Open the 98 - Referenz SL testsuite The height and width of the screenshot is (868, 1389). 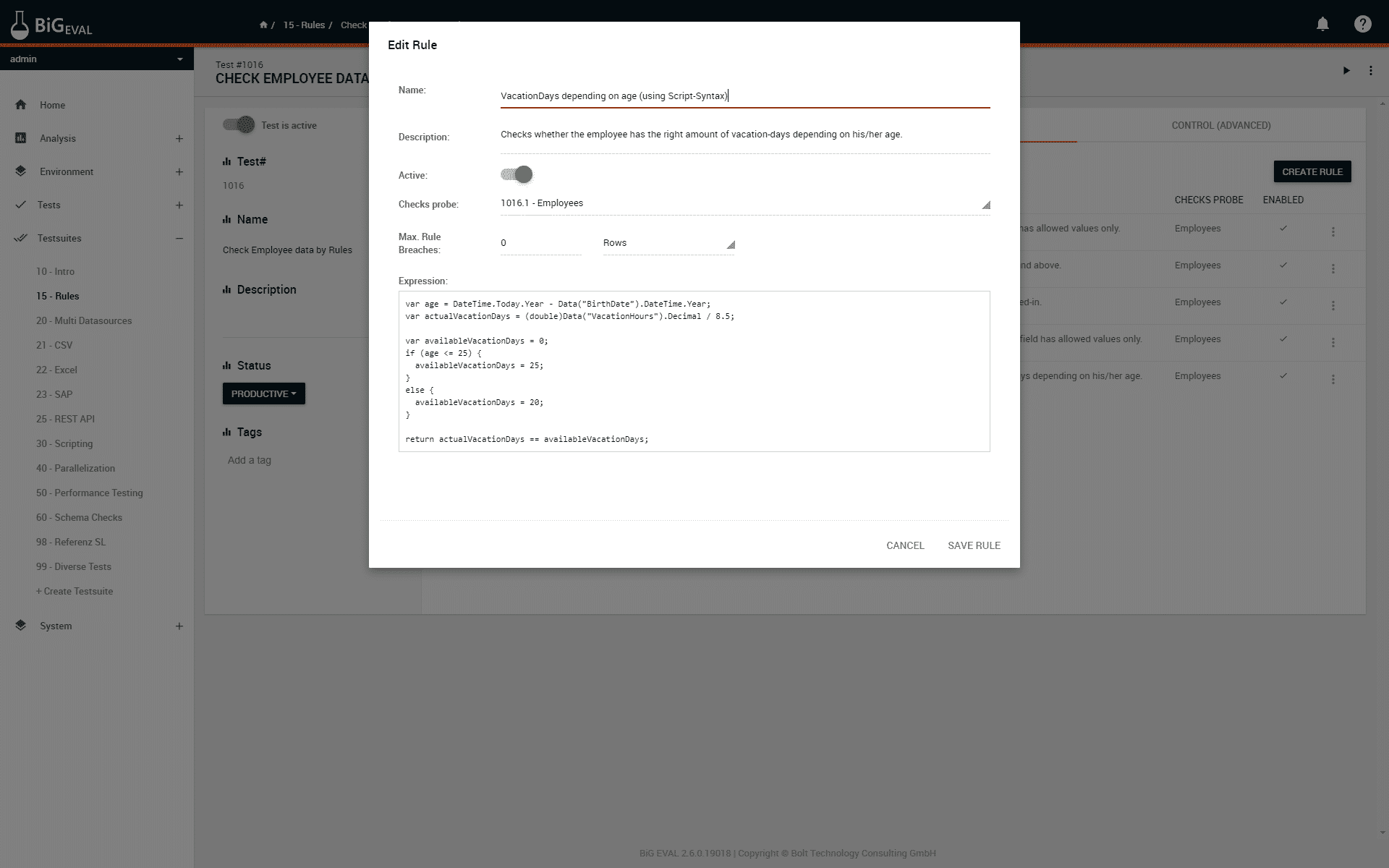click(x=71, y=542)
